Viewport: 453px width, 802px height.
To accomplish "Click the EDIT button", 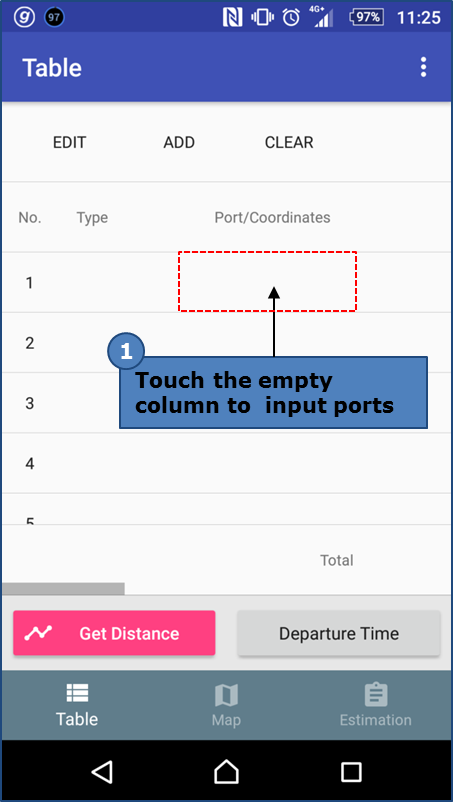I will pos(70,142).
